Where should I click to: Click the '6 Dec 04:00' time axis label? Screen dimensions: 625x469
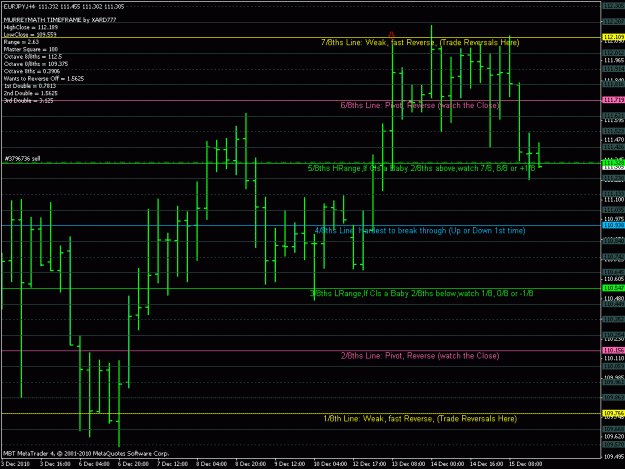click(94, 464)
